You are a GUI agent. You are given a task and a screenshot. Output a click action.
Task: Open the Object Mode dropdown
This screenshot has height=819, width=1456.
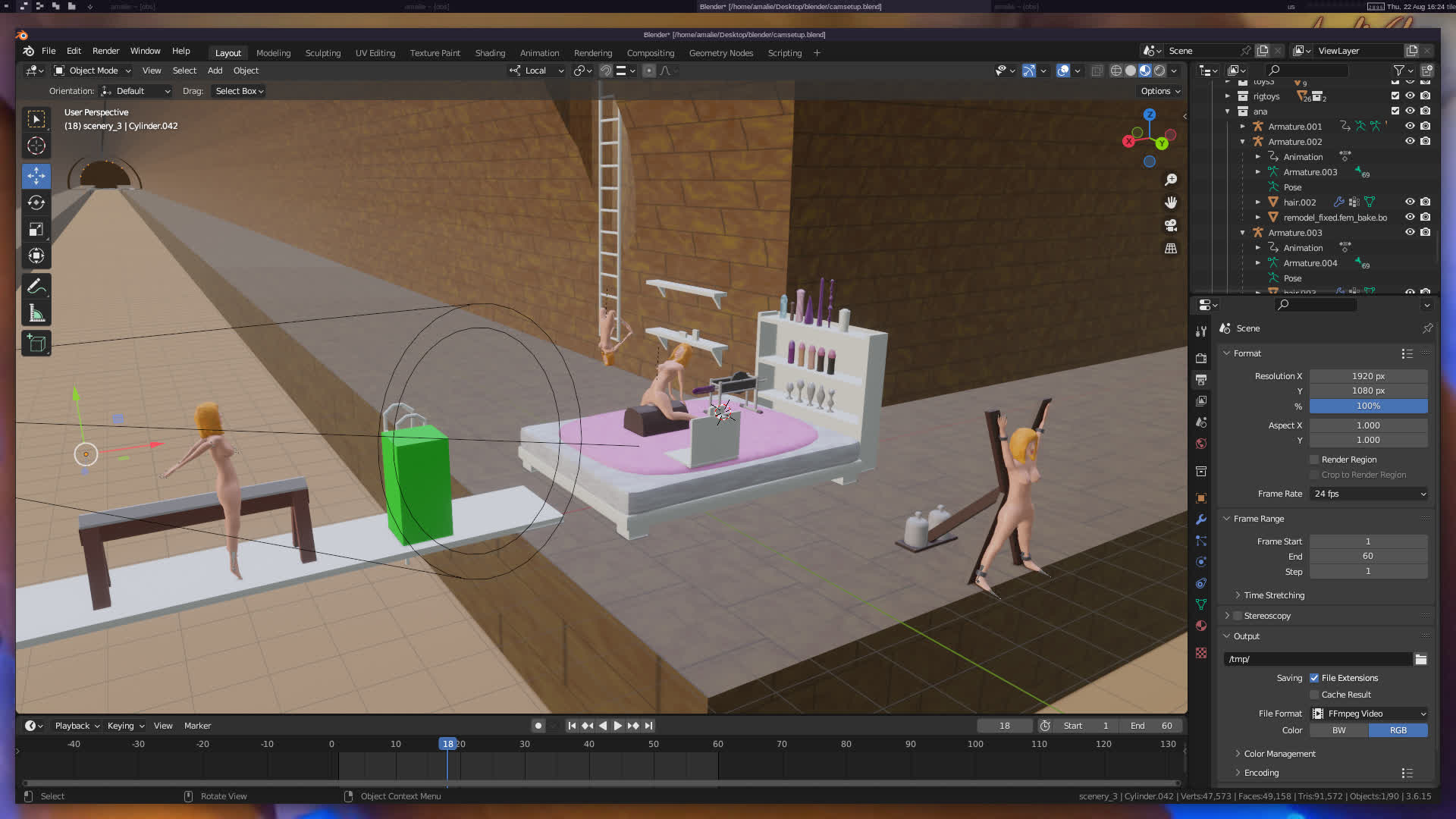click(93, 71)
